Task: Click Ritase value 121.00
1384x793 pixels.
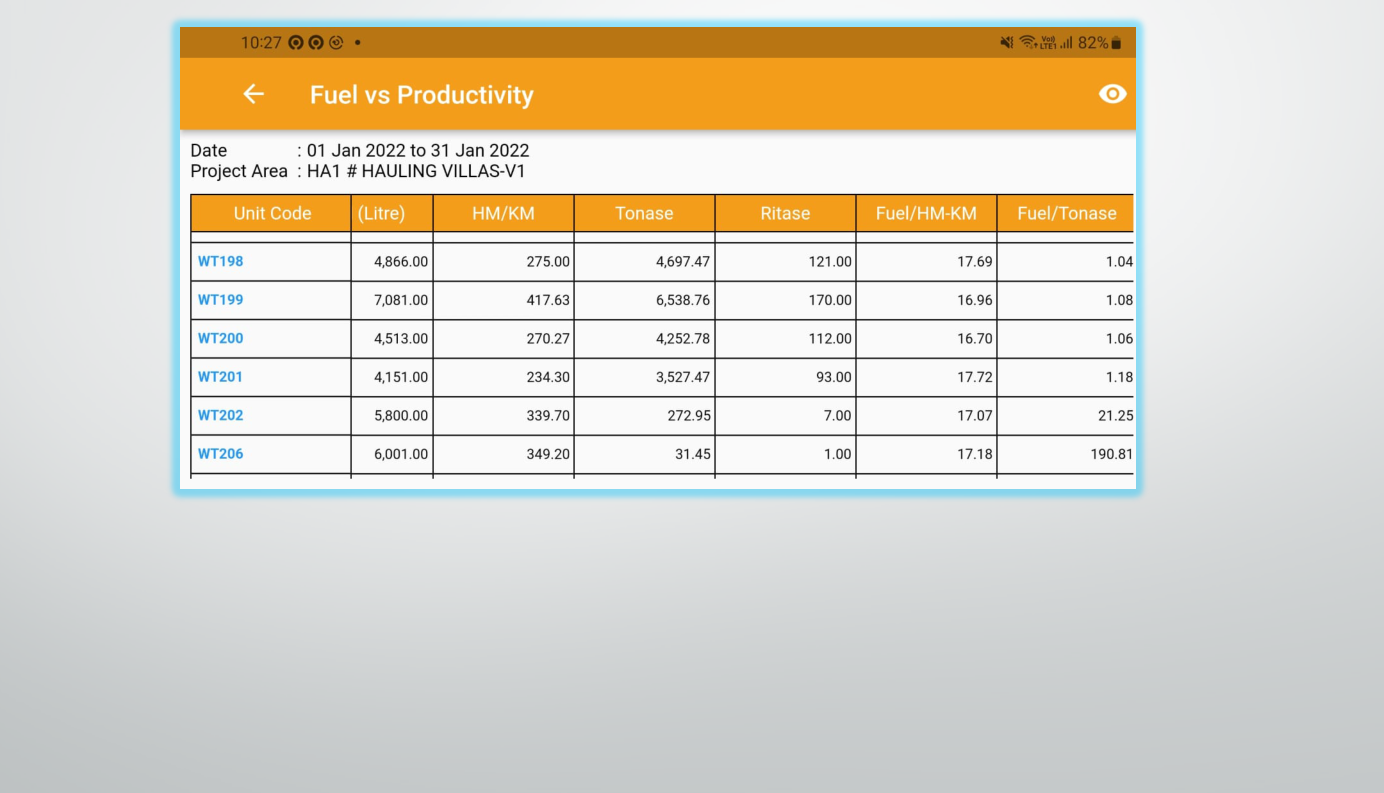Action: pyautogui.click(x=830, y=262)
